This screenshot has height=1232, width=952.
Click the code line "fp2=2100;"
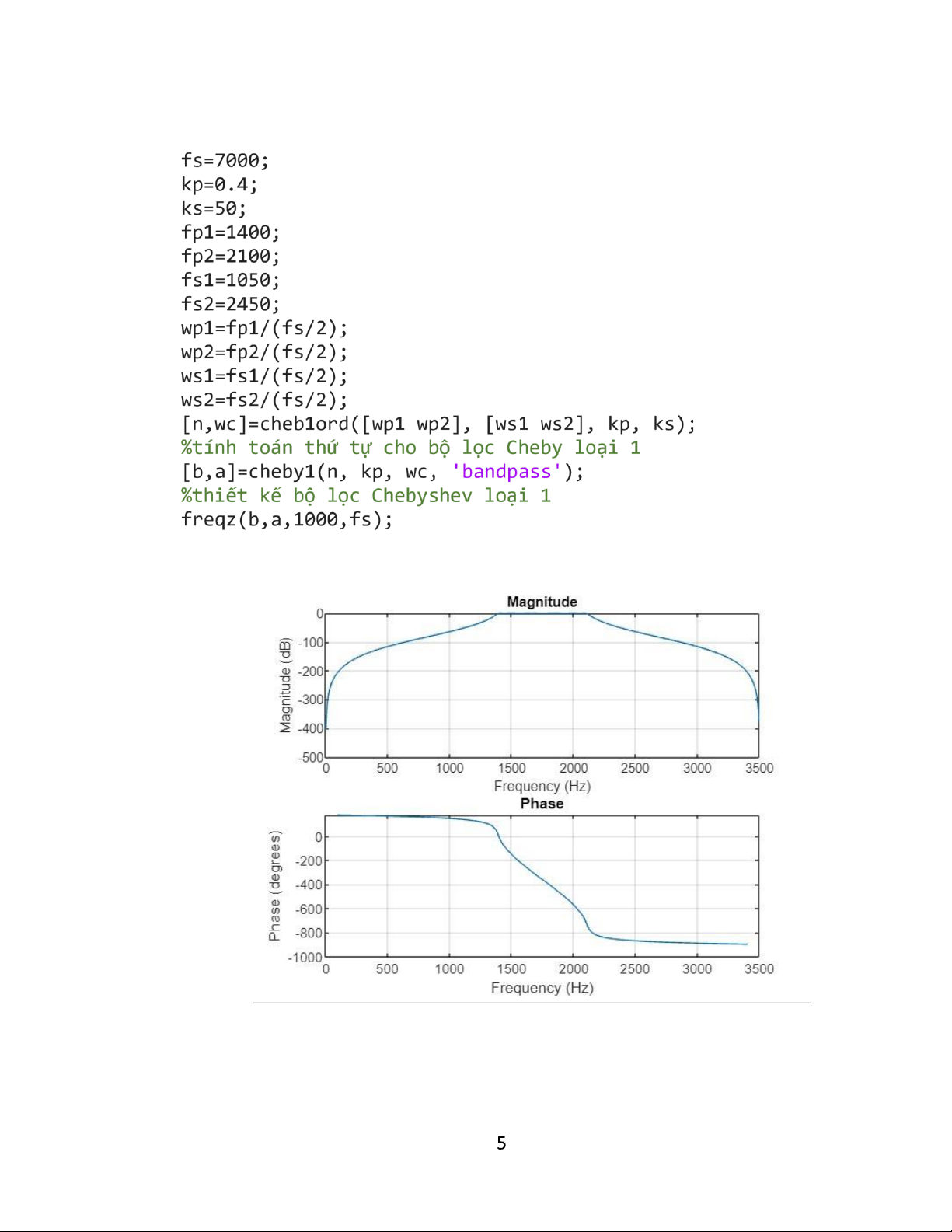coord(230,257)
